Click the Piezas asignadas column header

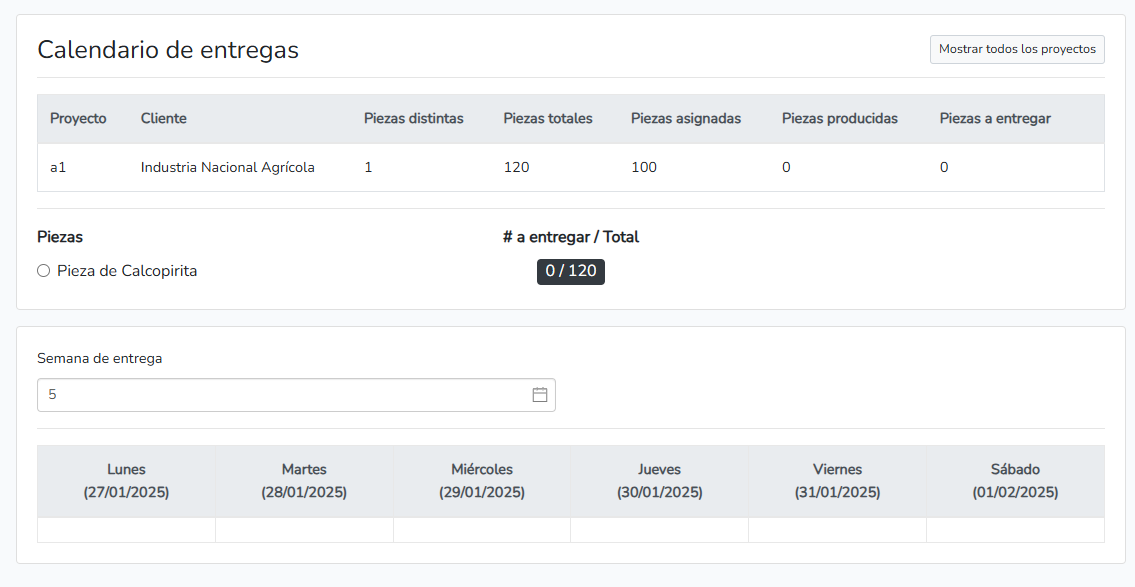click(x=686, y=119)
